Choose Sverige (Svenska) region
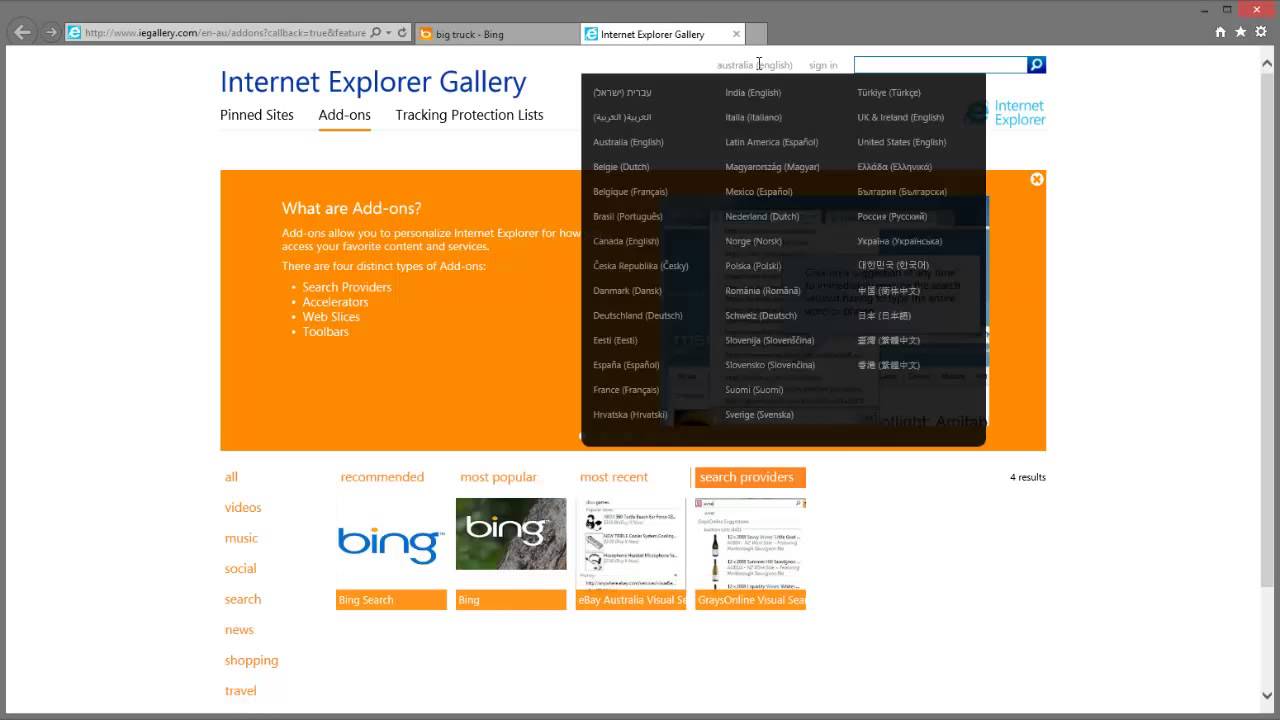This screenshot has width=1280, height=720. point(759,415)
